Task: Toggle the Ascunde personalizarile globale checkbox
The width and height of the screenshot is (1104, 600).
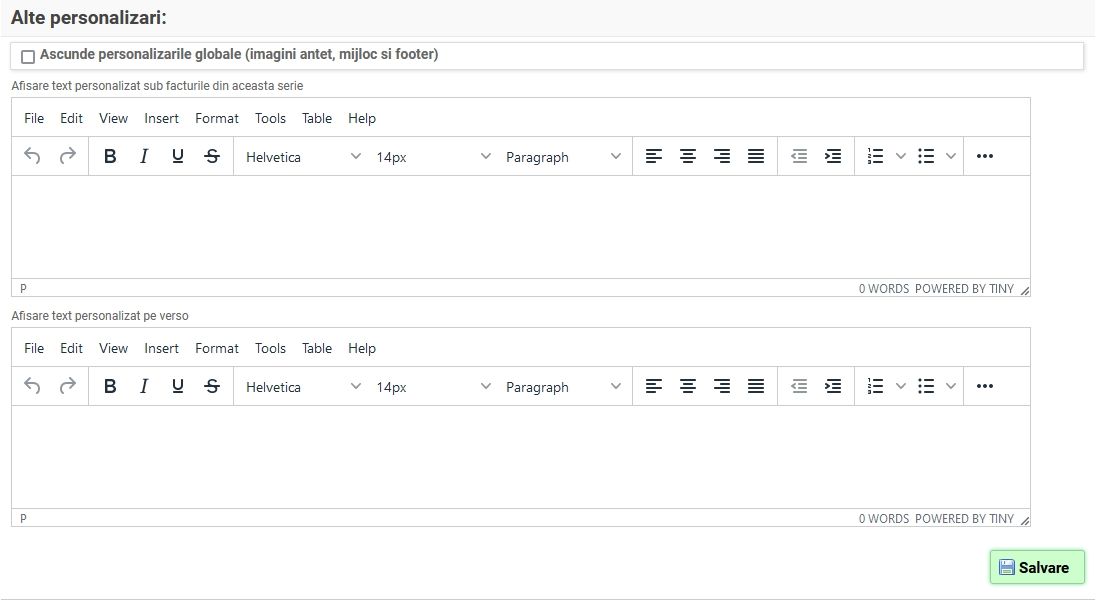Action: [x=28, y=57]
